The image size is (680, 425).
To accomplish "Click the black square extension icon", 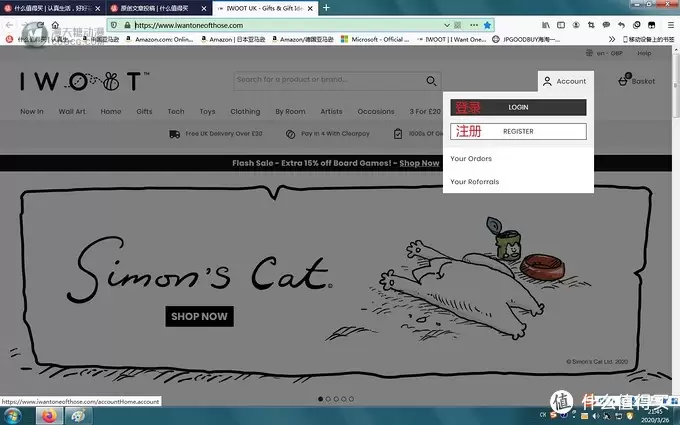I will pos(651,25).
